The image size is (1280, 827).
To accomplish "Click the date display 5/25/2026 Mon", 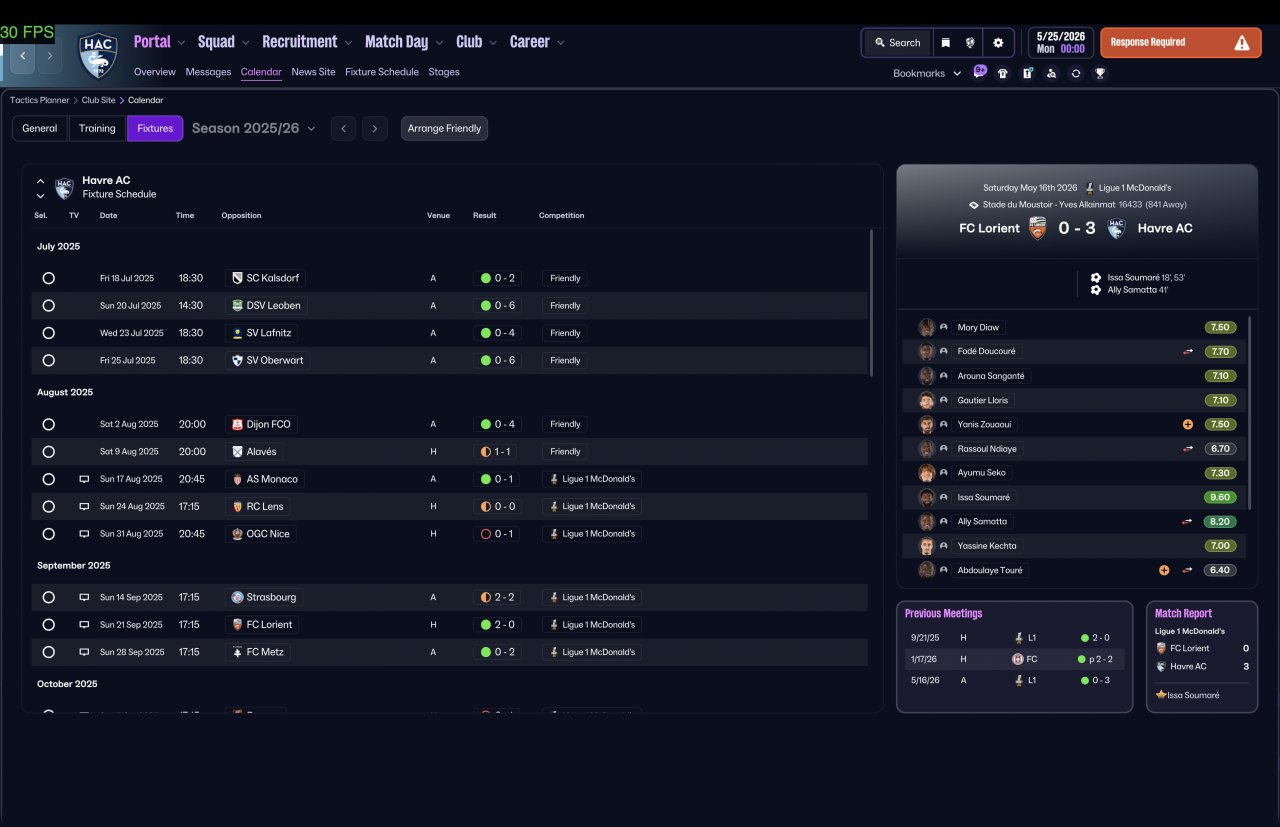I will click(x=1060, y=43).
